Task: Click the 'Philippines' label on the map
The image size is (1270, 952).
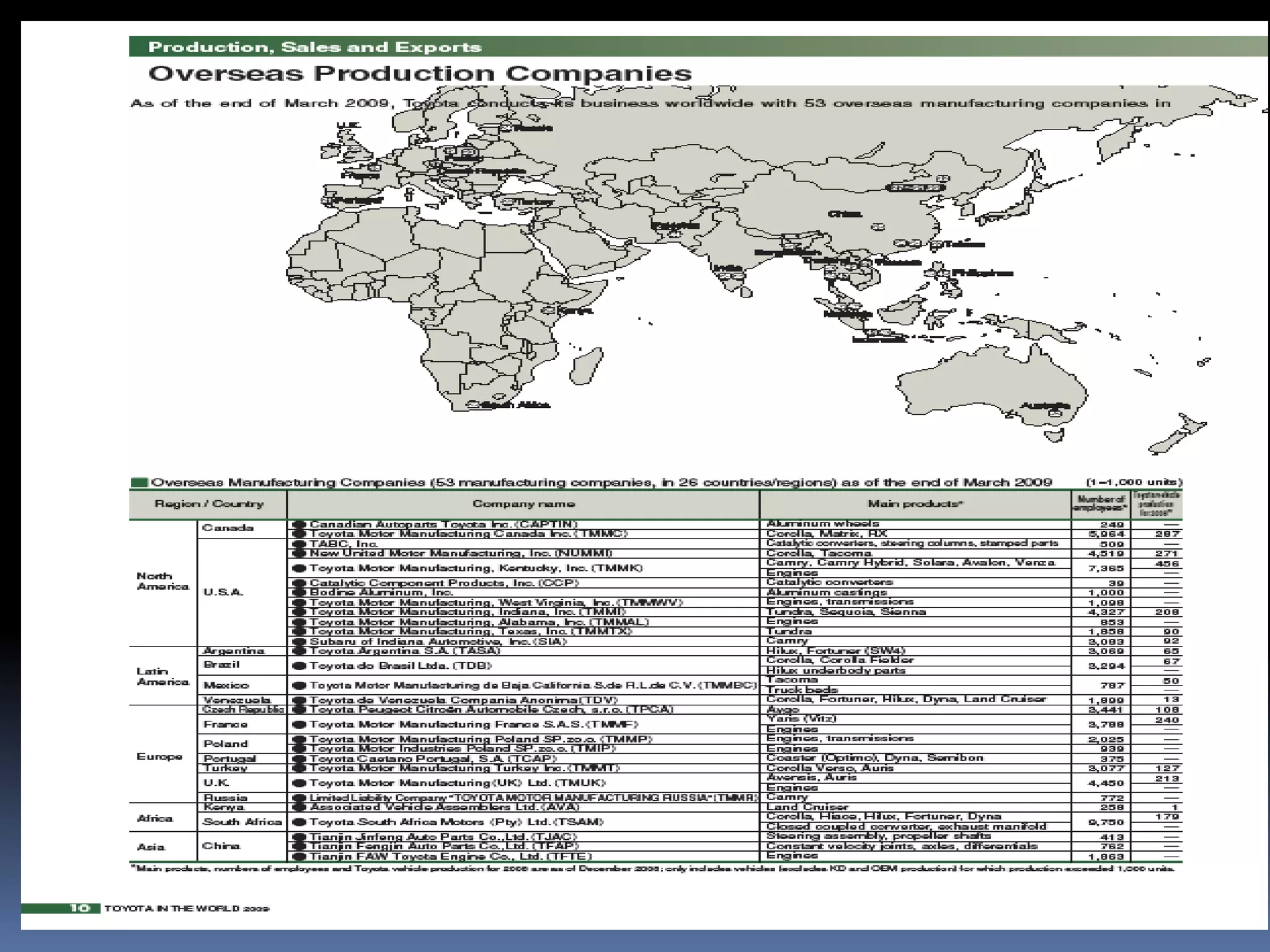Action: (x=982, y=273)
